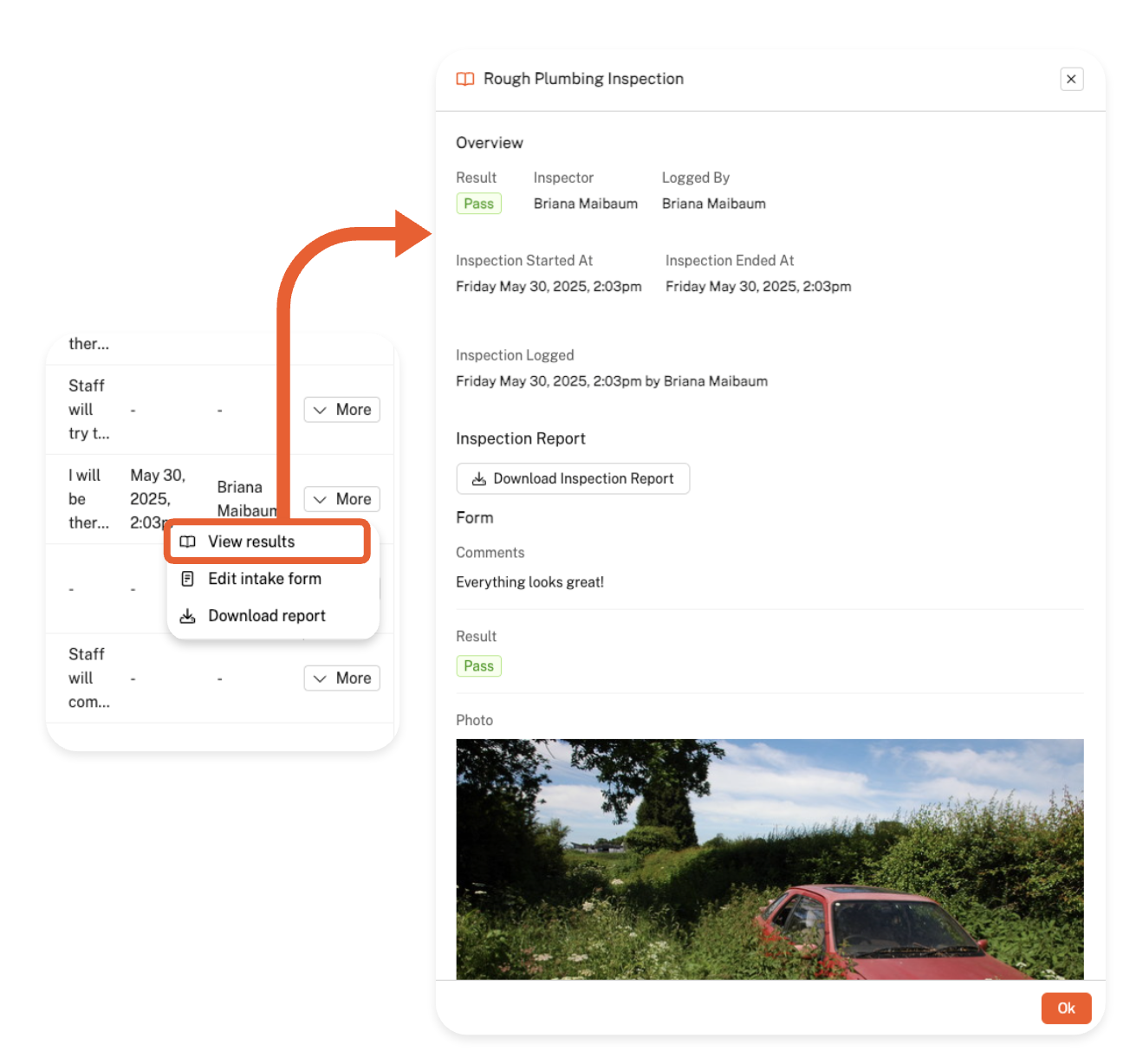Click the book icon next to View results

(187, 542)
